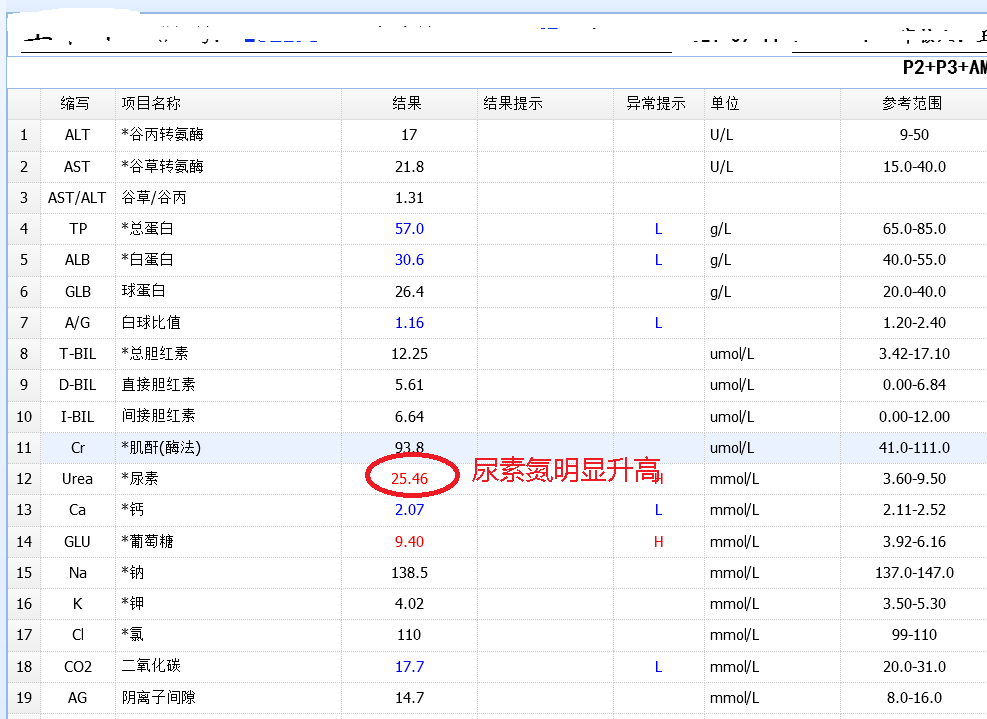Screen dimensions: 987x719
Task: Click the H flag on the GLU row
Action: 658,541
